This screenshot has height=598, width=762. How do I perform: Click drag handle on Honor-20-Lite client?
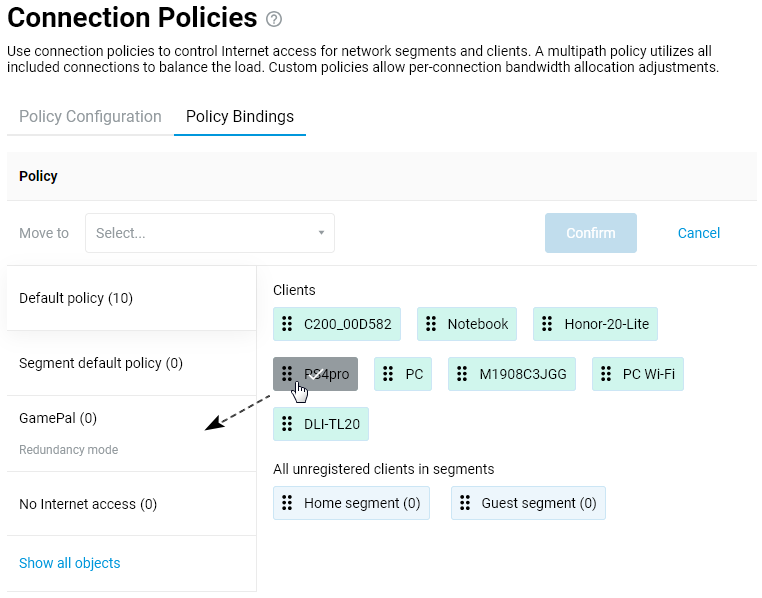coord(547,324)
